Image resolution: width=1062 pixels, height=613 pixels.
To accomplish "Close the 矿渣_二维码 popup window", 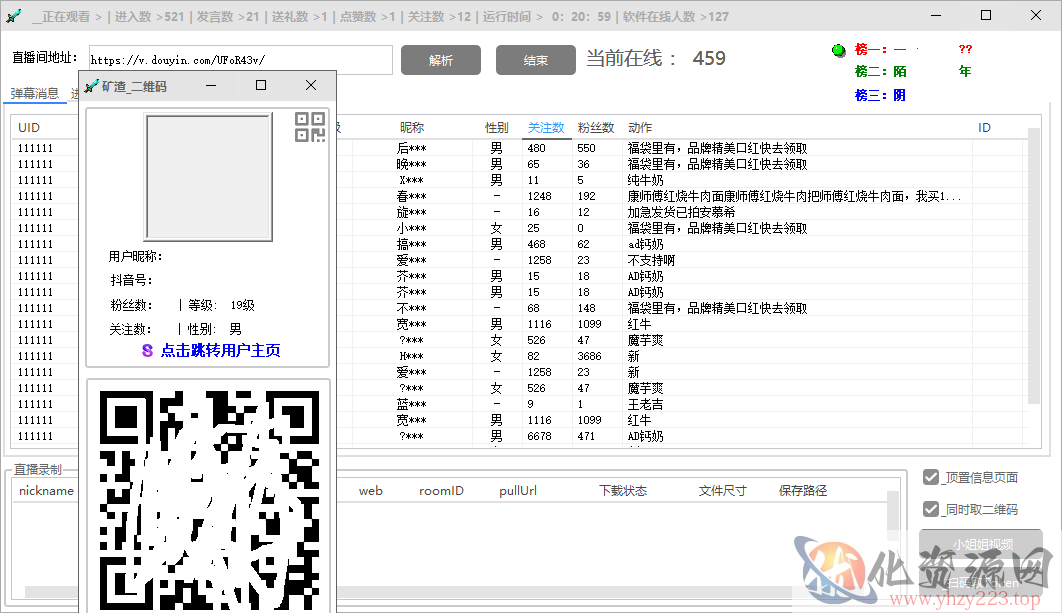I will [x=311, y=85].
